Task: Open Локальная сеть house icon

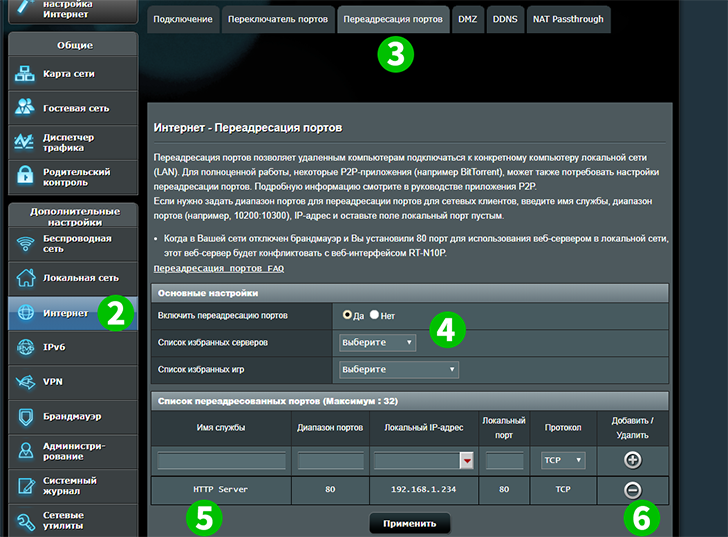Action: click(26, 277)
